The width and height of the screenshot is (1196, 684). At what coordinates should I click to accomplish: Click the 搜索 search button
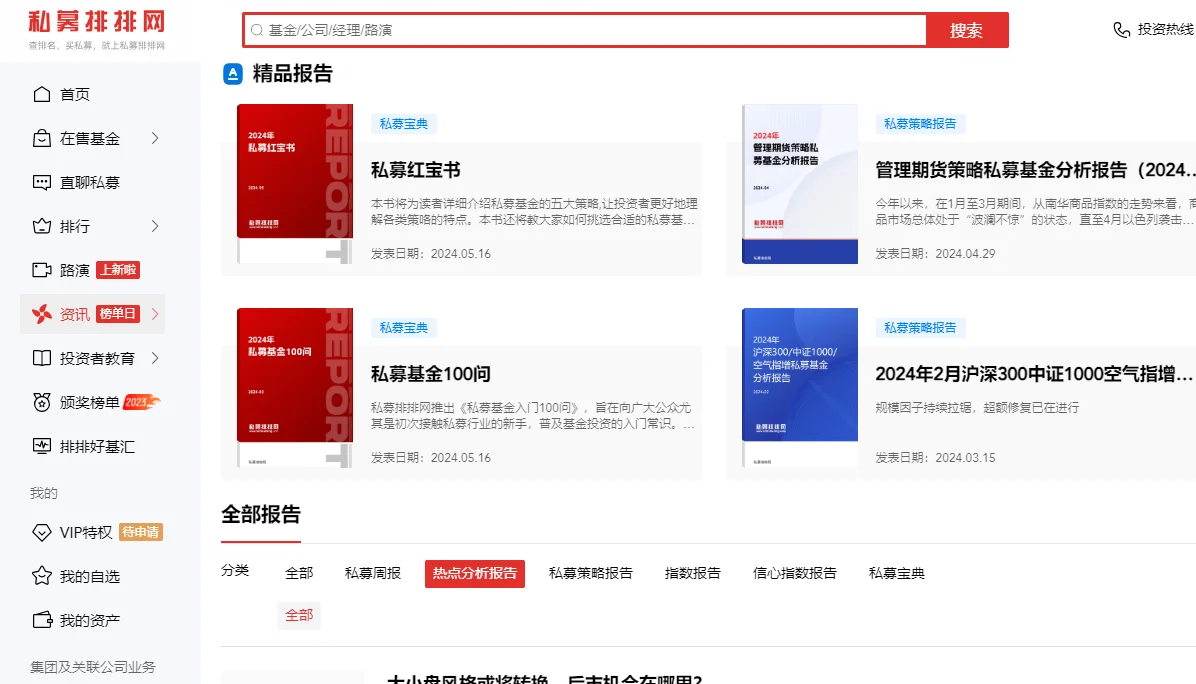[x=966, y=30]
